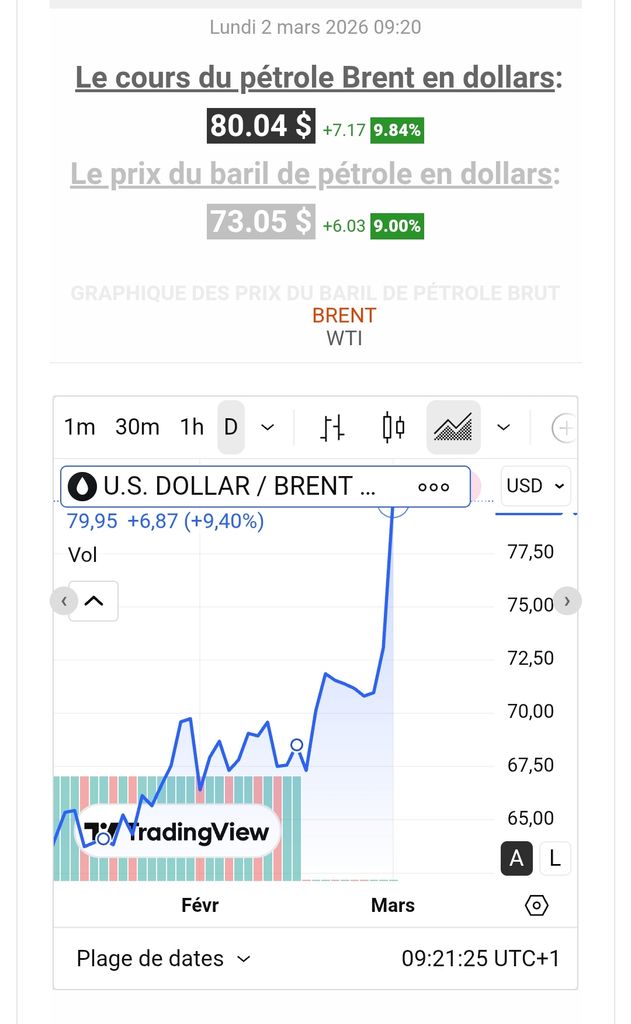631x1024 pixels.
Task: Expand the timeframe dropdown chevron
Action: pos(267,428)
